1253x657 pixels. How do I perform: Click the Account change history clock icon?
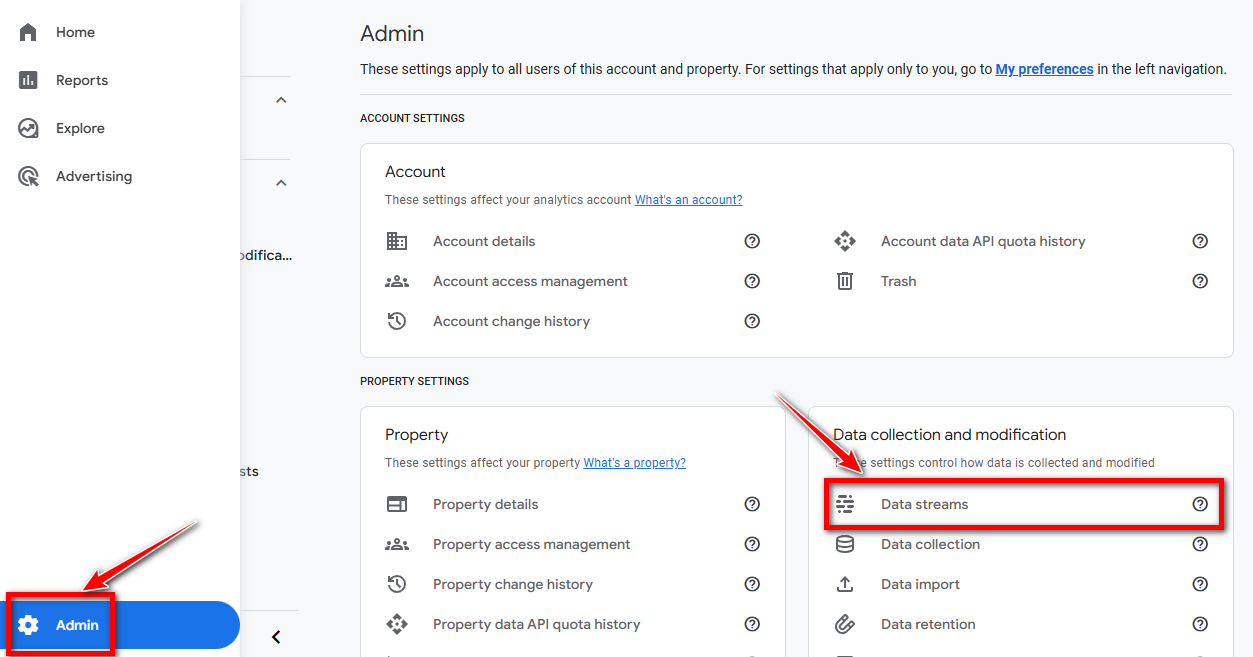(x=397, y=321)
